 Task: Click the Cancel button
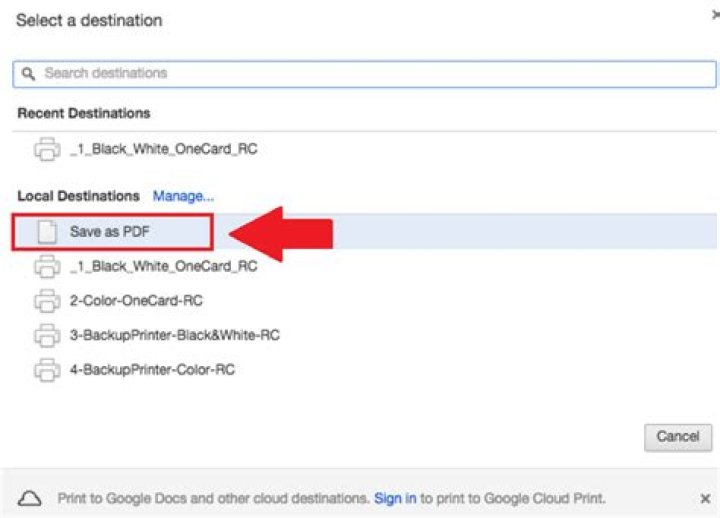(678, 437)
